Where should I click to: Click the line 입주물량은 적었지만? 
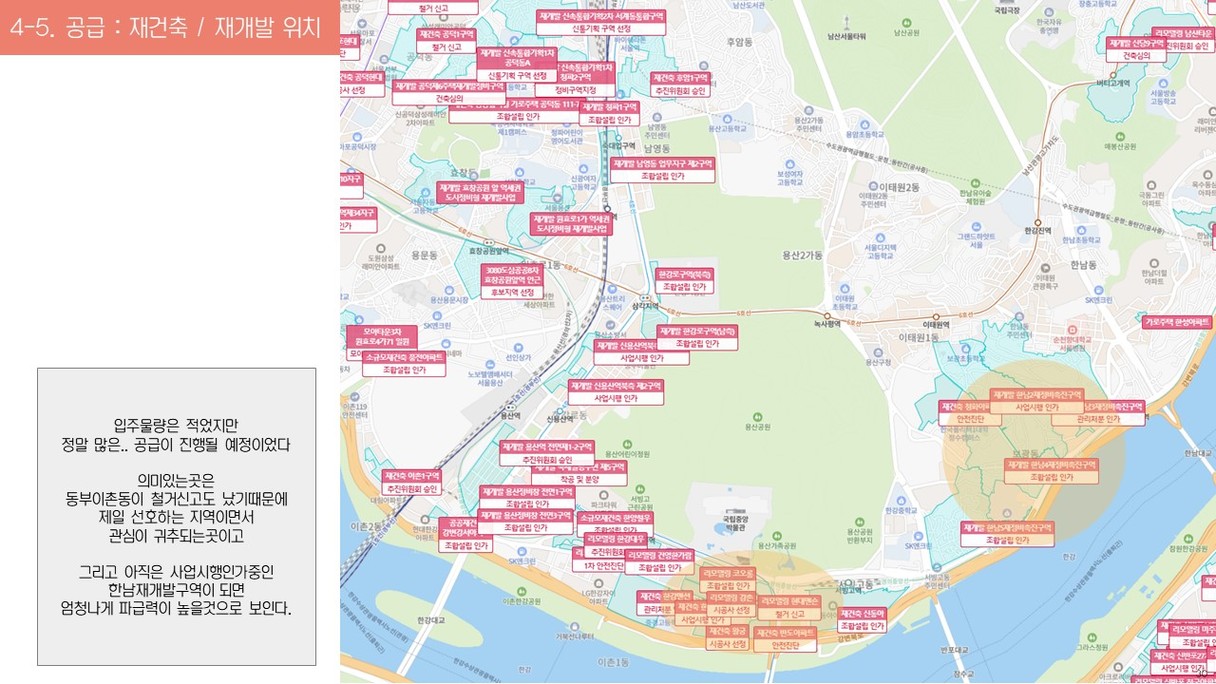click(x=176, y=424)
